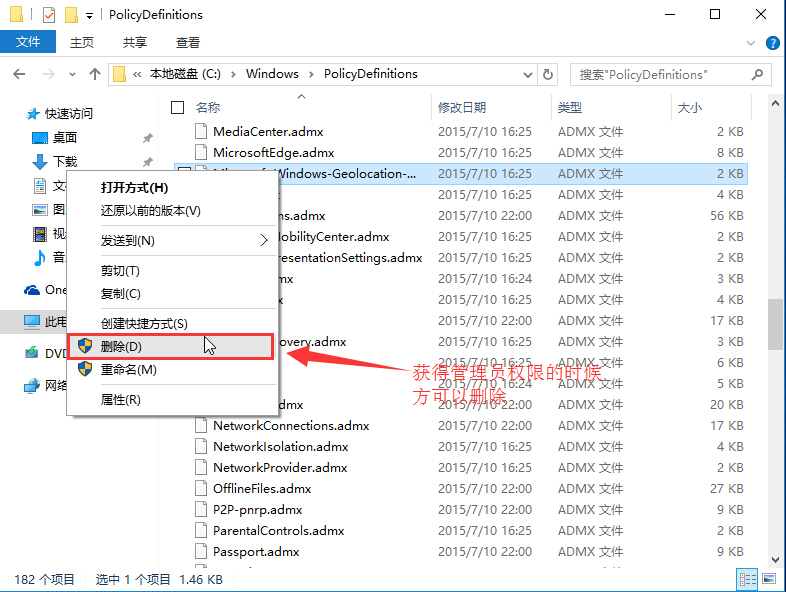Sort files by the 修改日期 column header

point(462,107)
